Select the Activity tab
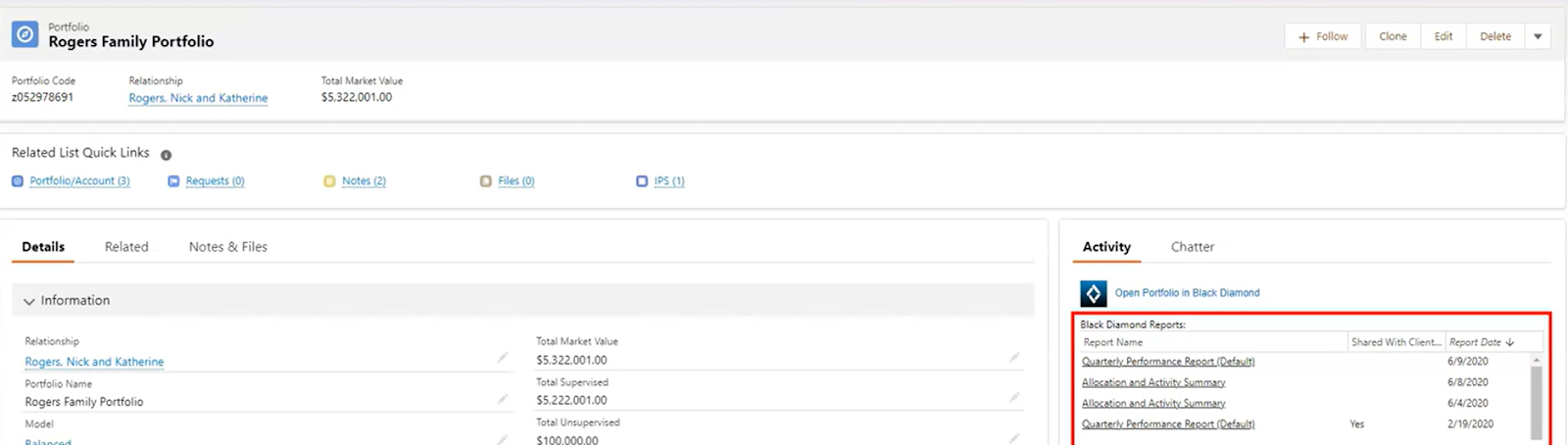This screenshot has width=1568, height=445. click(x=1106, y=247)
